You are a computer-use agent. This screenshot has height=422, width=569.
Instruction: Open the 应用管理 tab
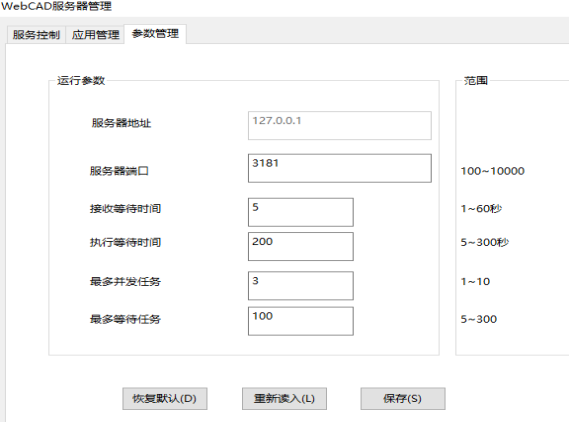[95, 35]
